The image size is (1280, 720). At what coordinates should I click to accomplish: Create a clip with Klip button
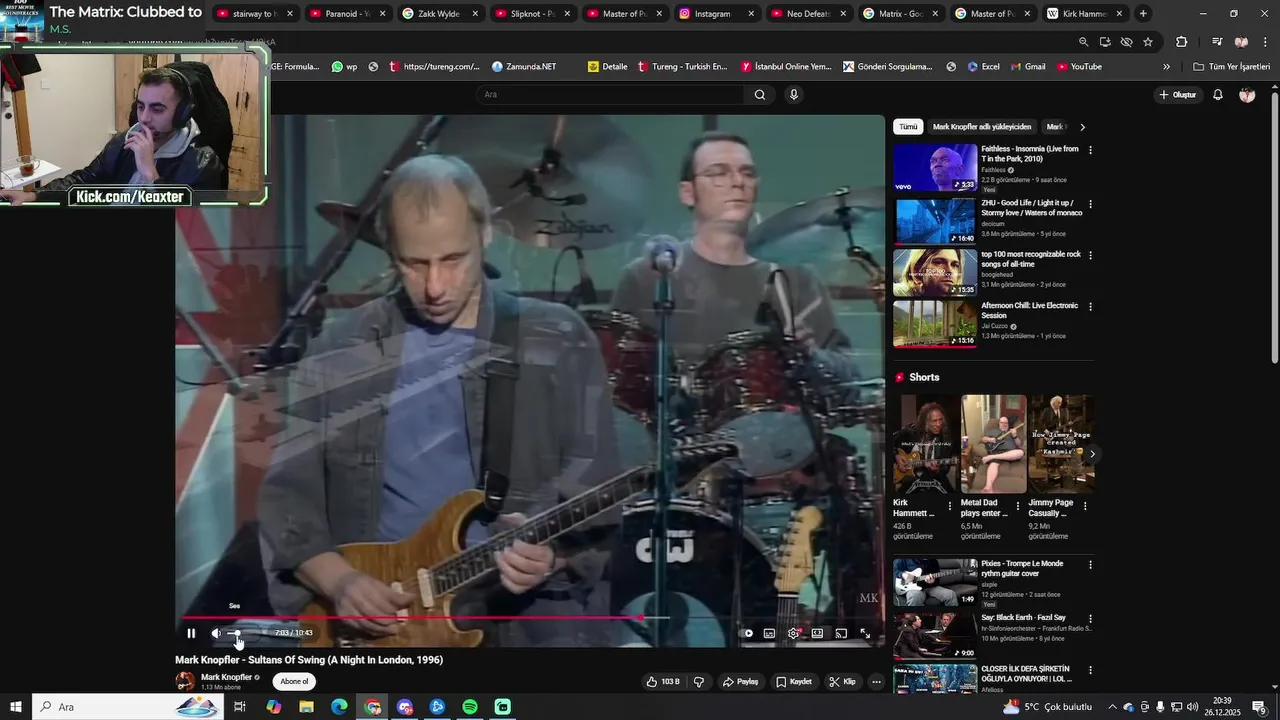click(842, 682)
